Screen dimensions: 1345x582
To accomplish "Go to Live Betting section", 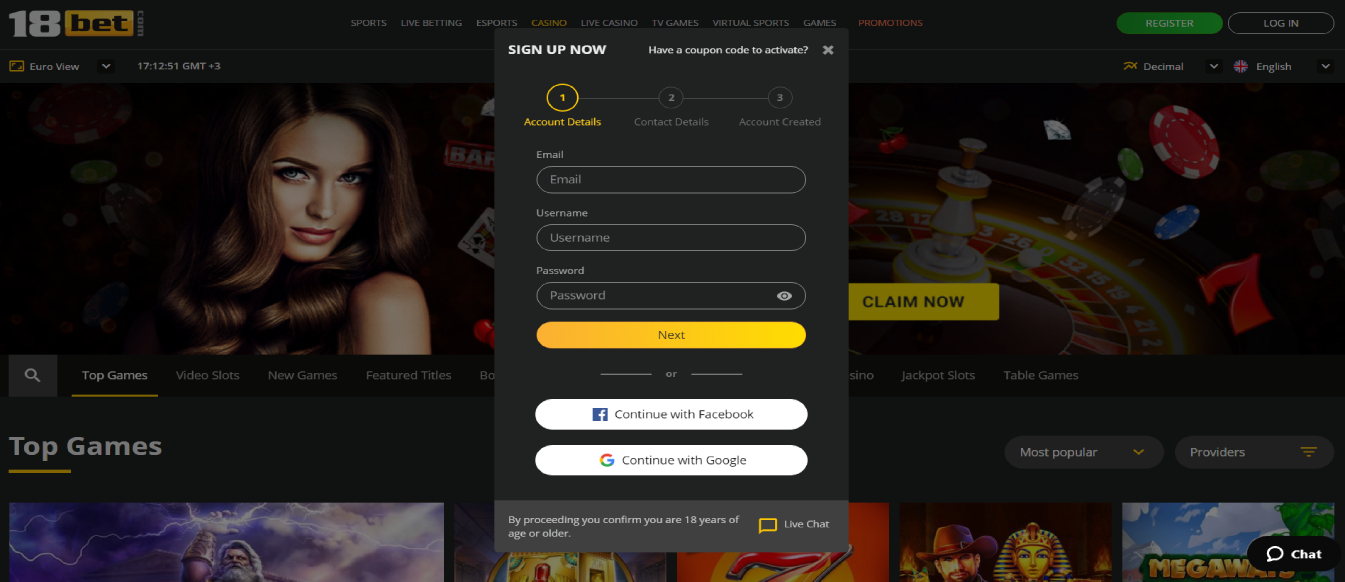I will 431,23.
